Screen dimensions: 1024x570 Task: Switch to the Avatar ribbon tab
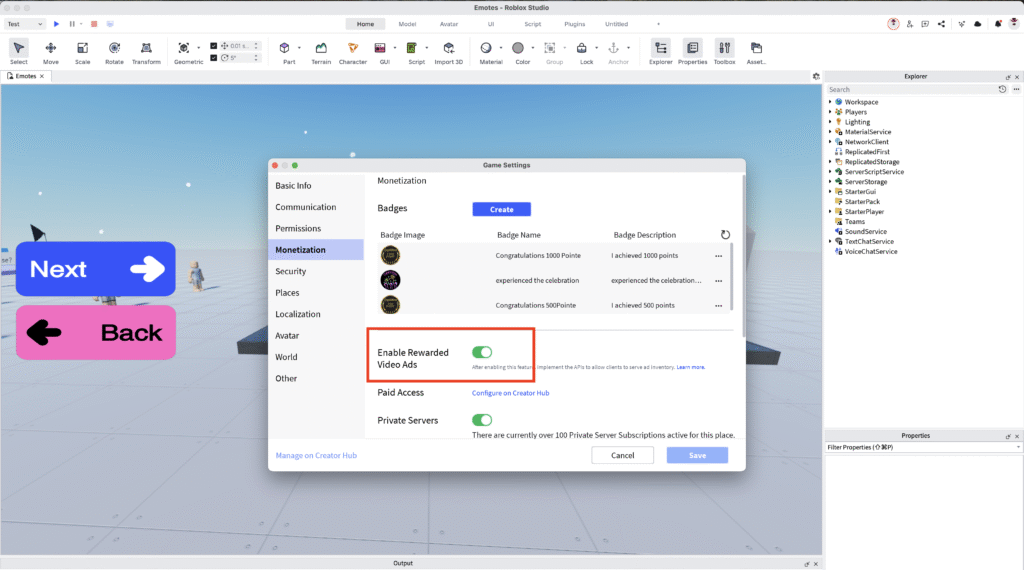click(449, 23)
